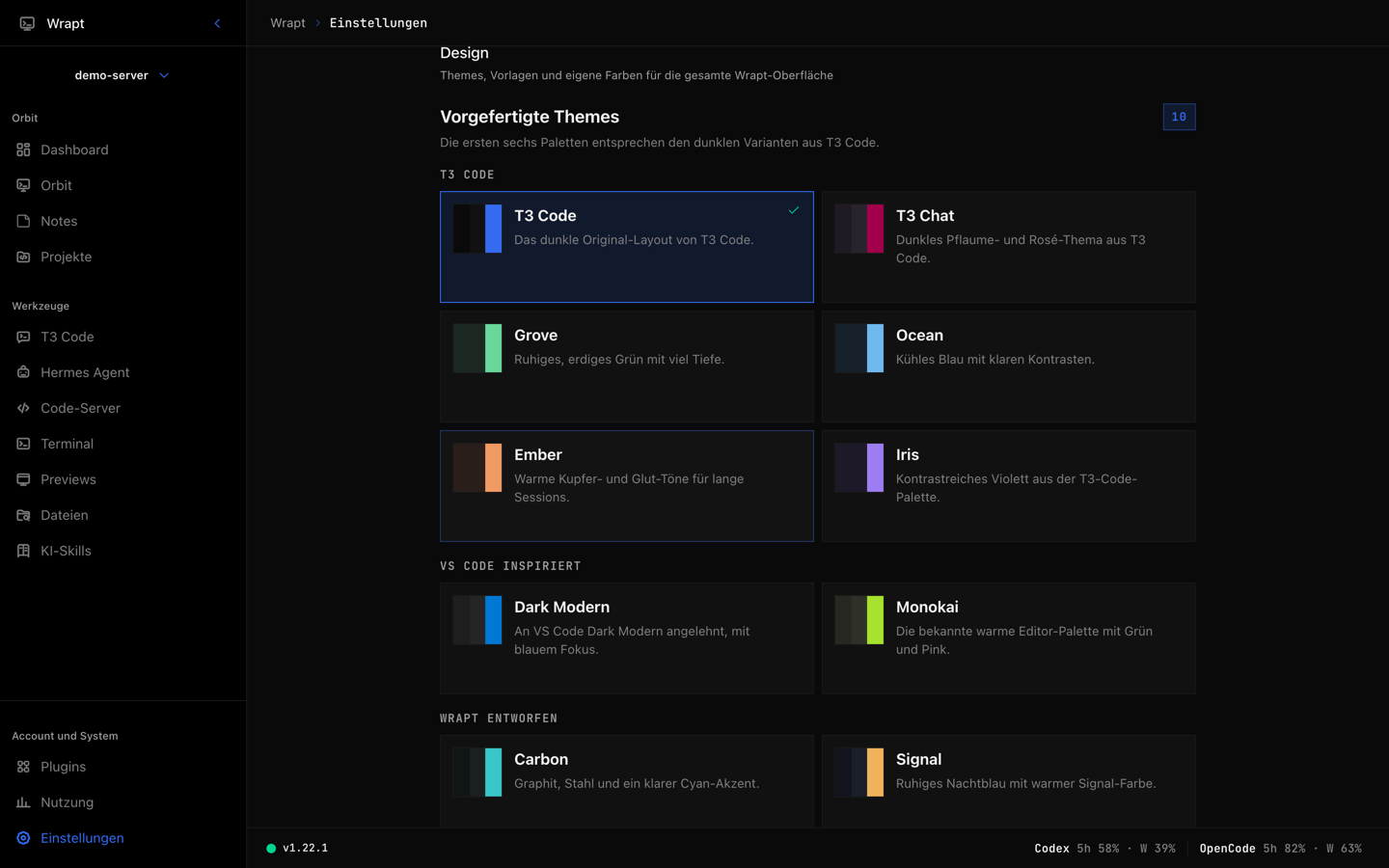The width and height of the screenshot is (1389, 868).
Task: Click the theme count badge 10
Action: coord(1179,117)
